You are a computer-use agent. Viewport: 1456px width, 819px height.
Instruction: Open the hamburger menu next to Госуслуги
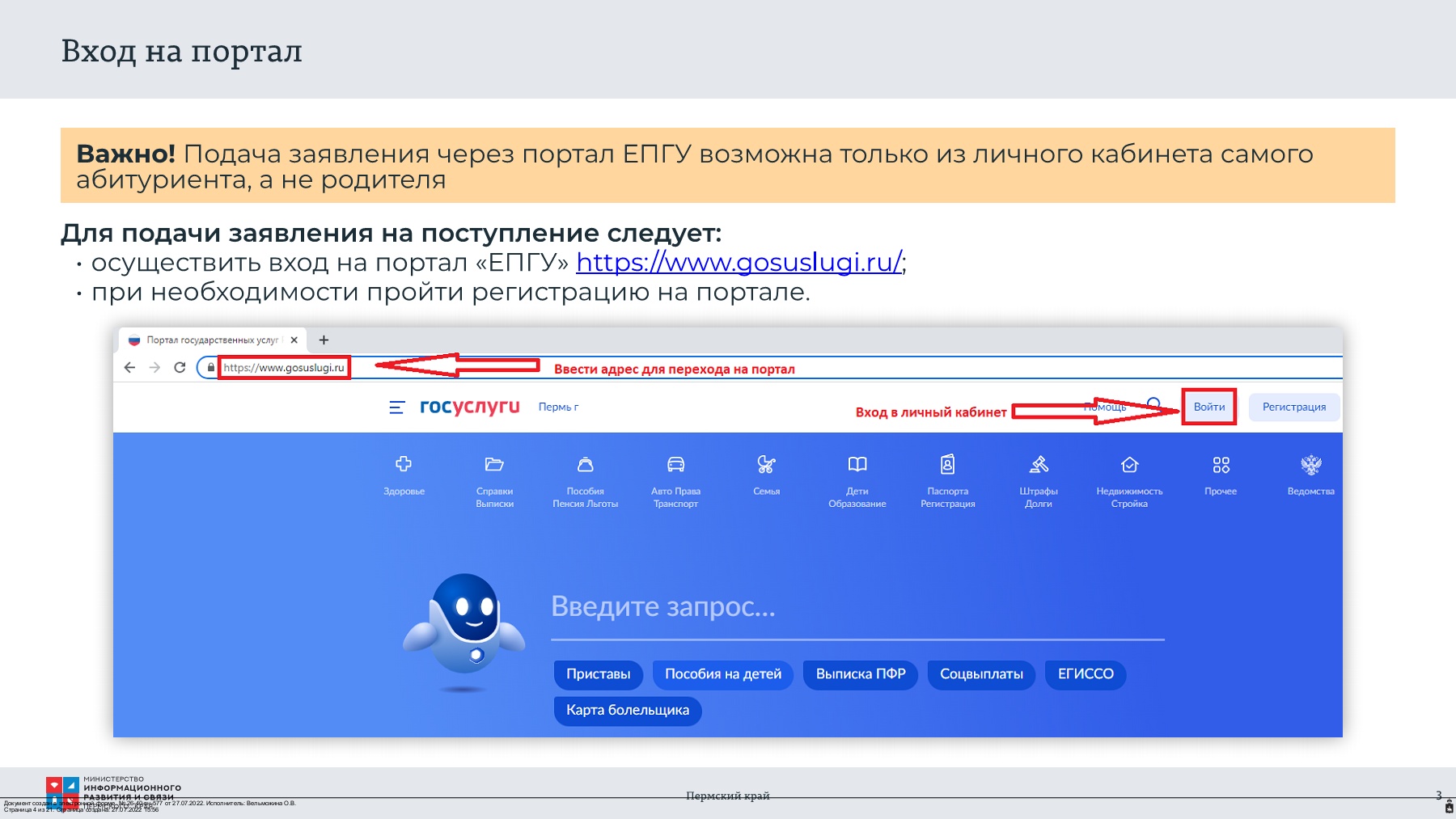click(x=396, y=407)
